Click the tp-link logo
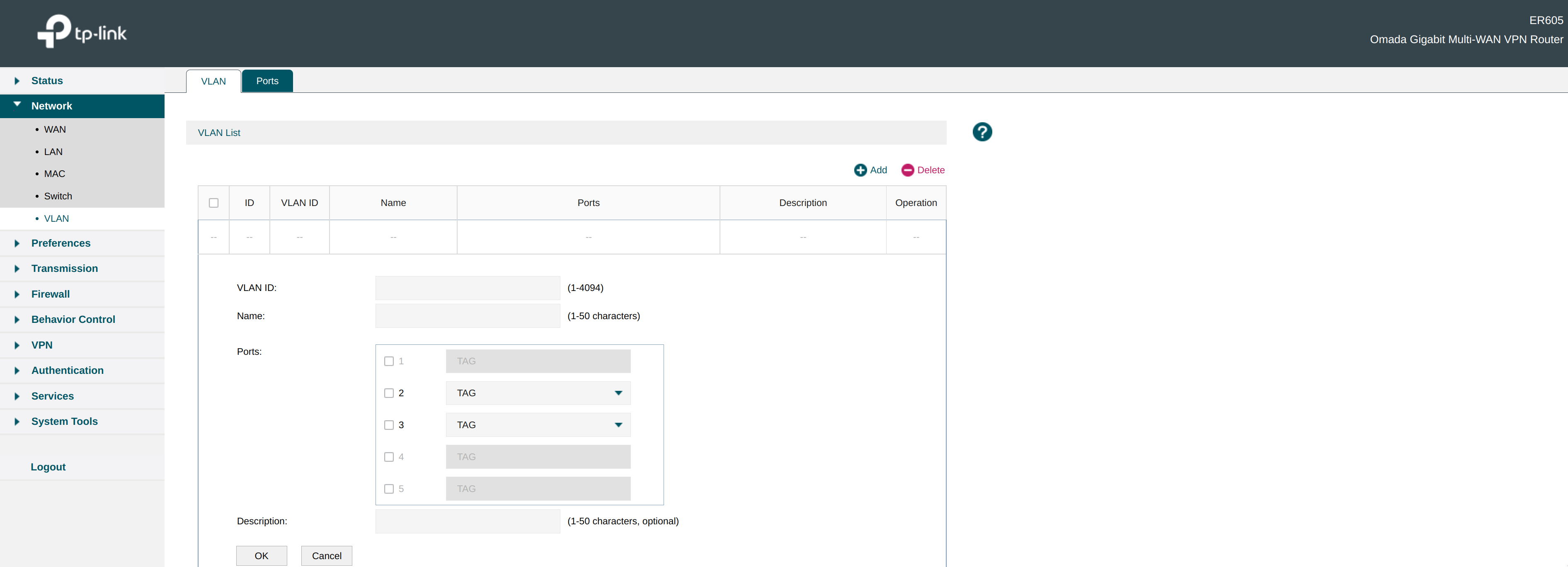Image resolution: width=1568 pixels, height=567 pixels. coord(82,31)
